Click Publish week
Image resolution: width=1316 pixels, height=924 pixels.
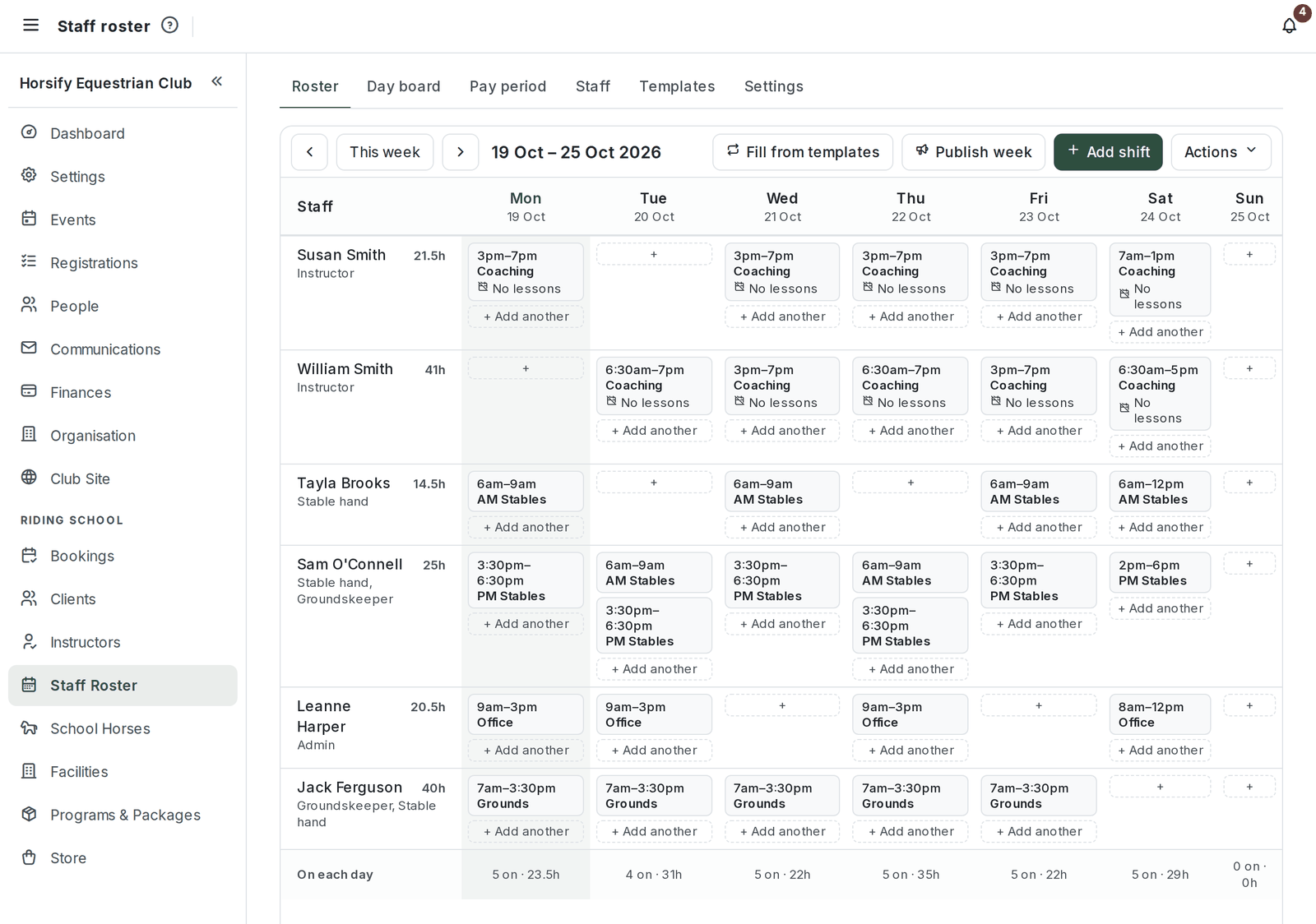click(x=973, y=152)
